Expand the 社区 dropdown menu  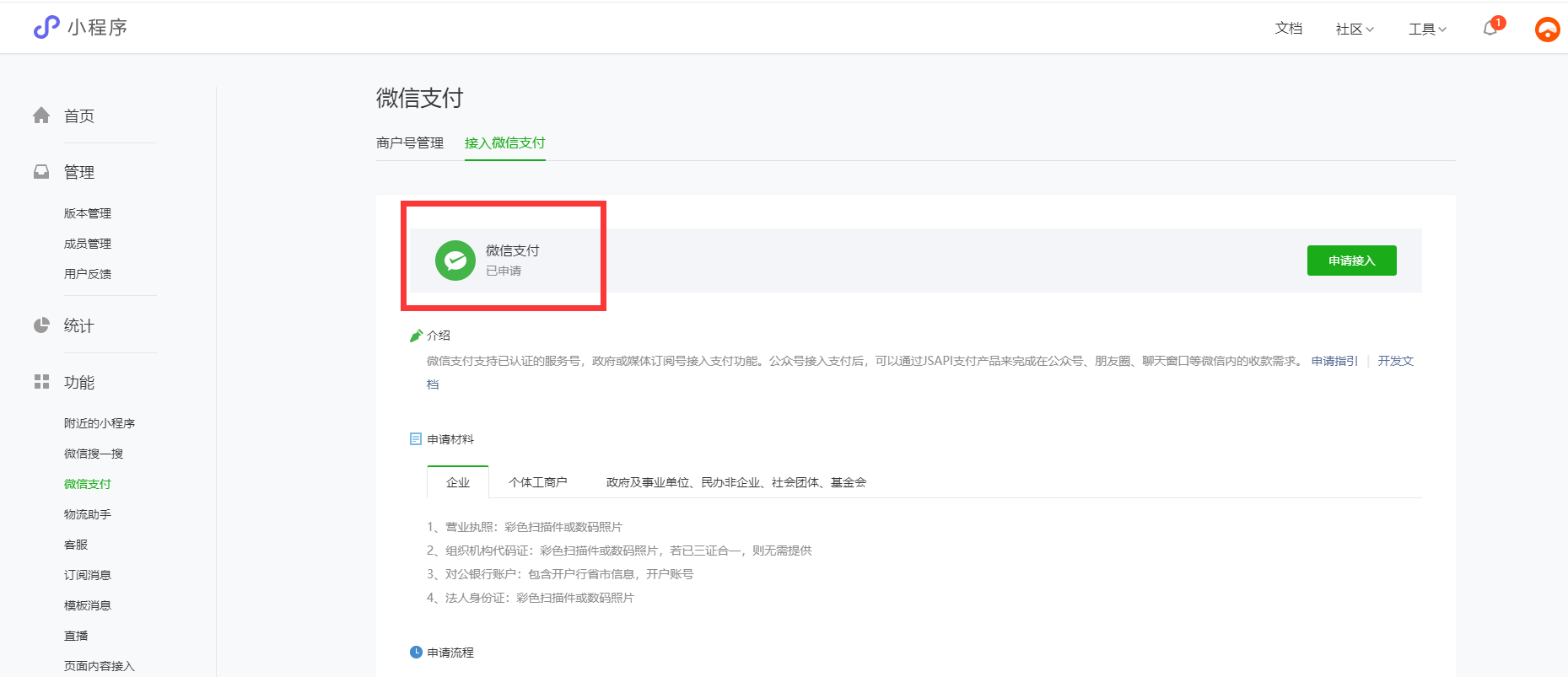(x=1355, y=29)
